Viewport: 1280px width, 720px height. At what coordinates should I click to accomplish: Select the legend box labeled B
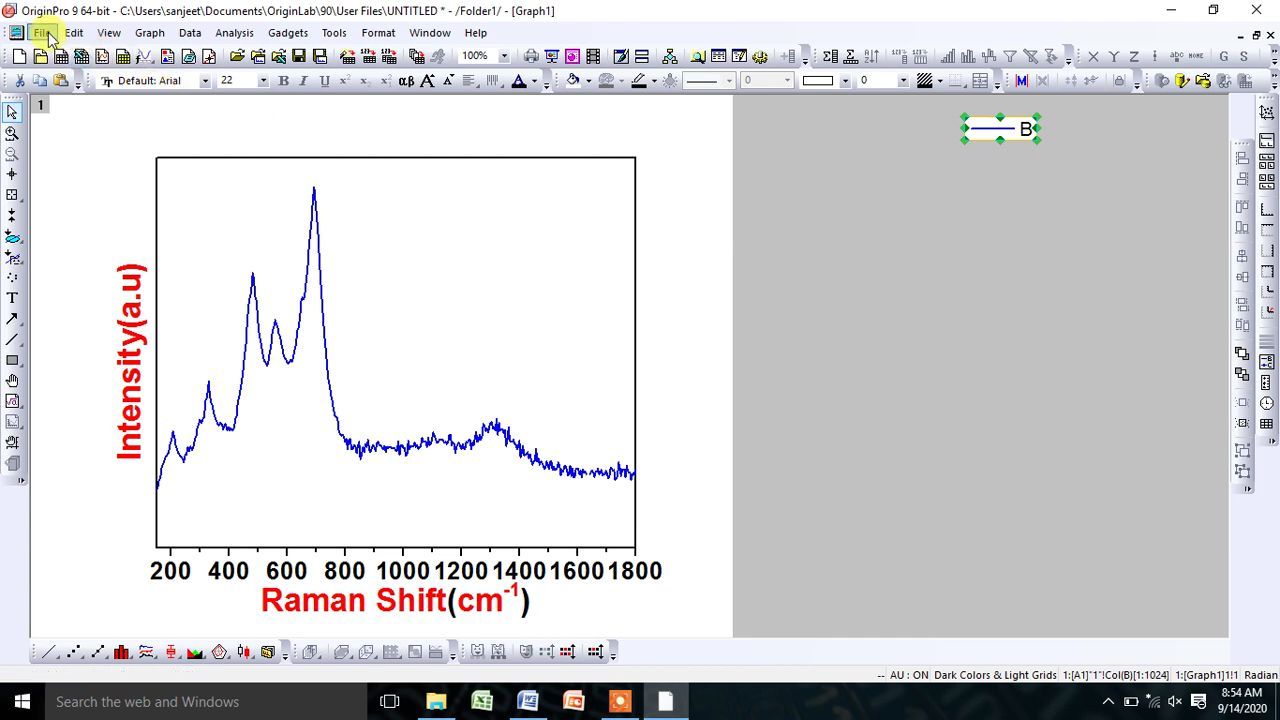point(1001,129)
